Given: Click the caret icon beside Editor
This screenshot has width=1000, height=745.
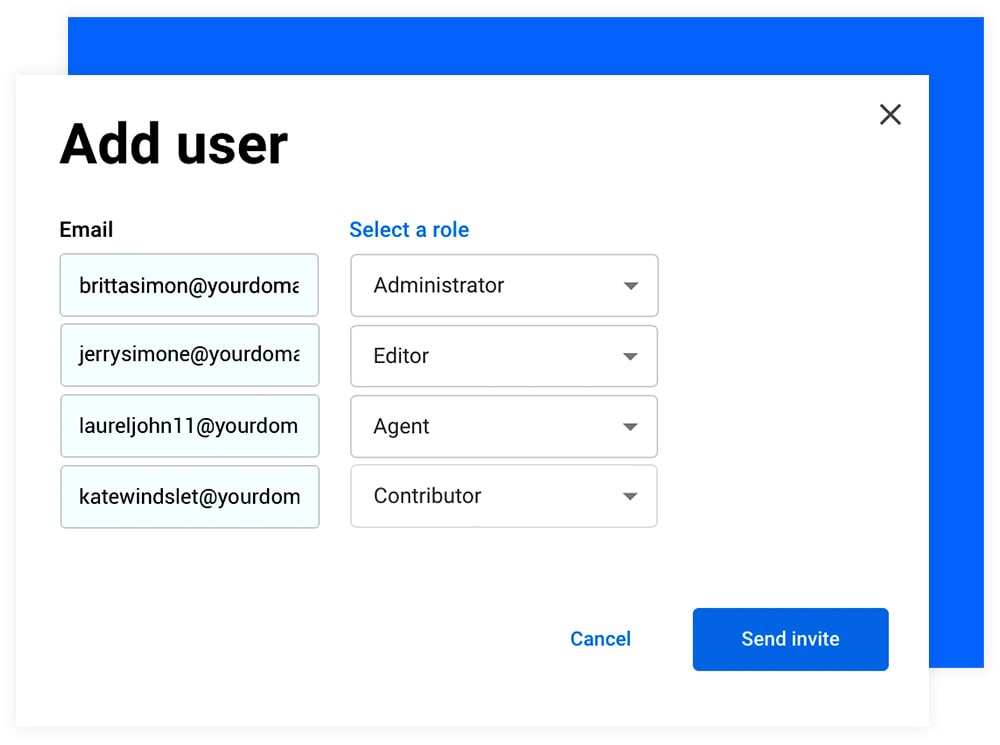Looking at the screenshot, I should click(x=630, y=356).
